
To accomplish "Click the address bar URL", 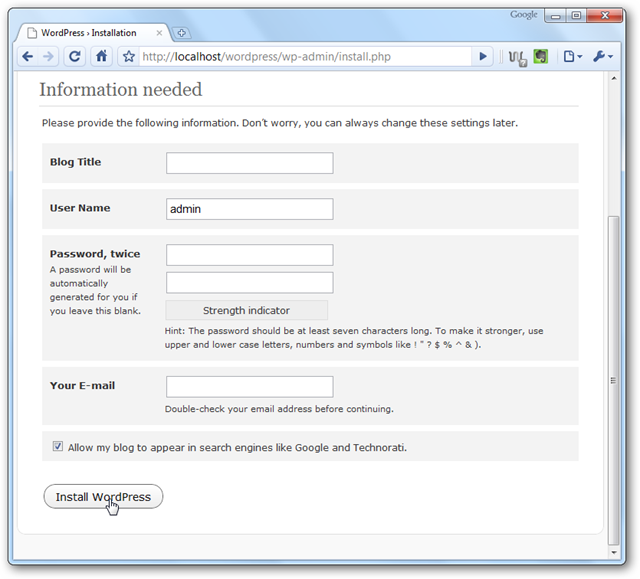I will pyautogui.click(x=266, y=57).
